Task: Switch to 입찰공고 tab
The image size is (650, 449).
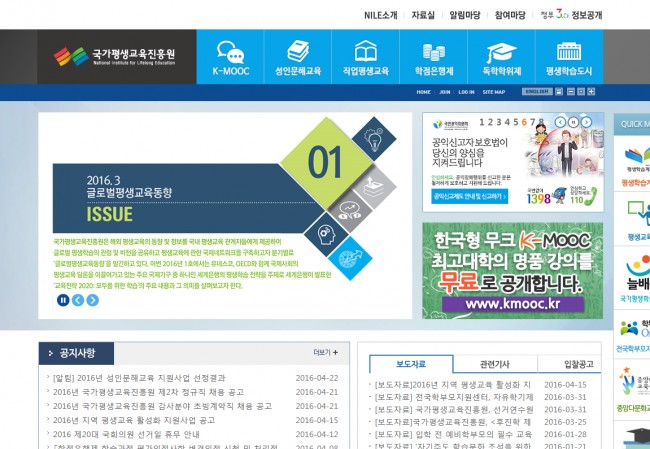Action: pos(579,364)
